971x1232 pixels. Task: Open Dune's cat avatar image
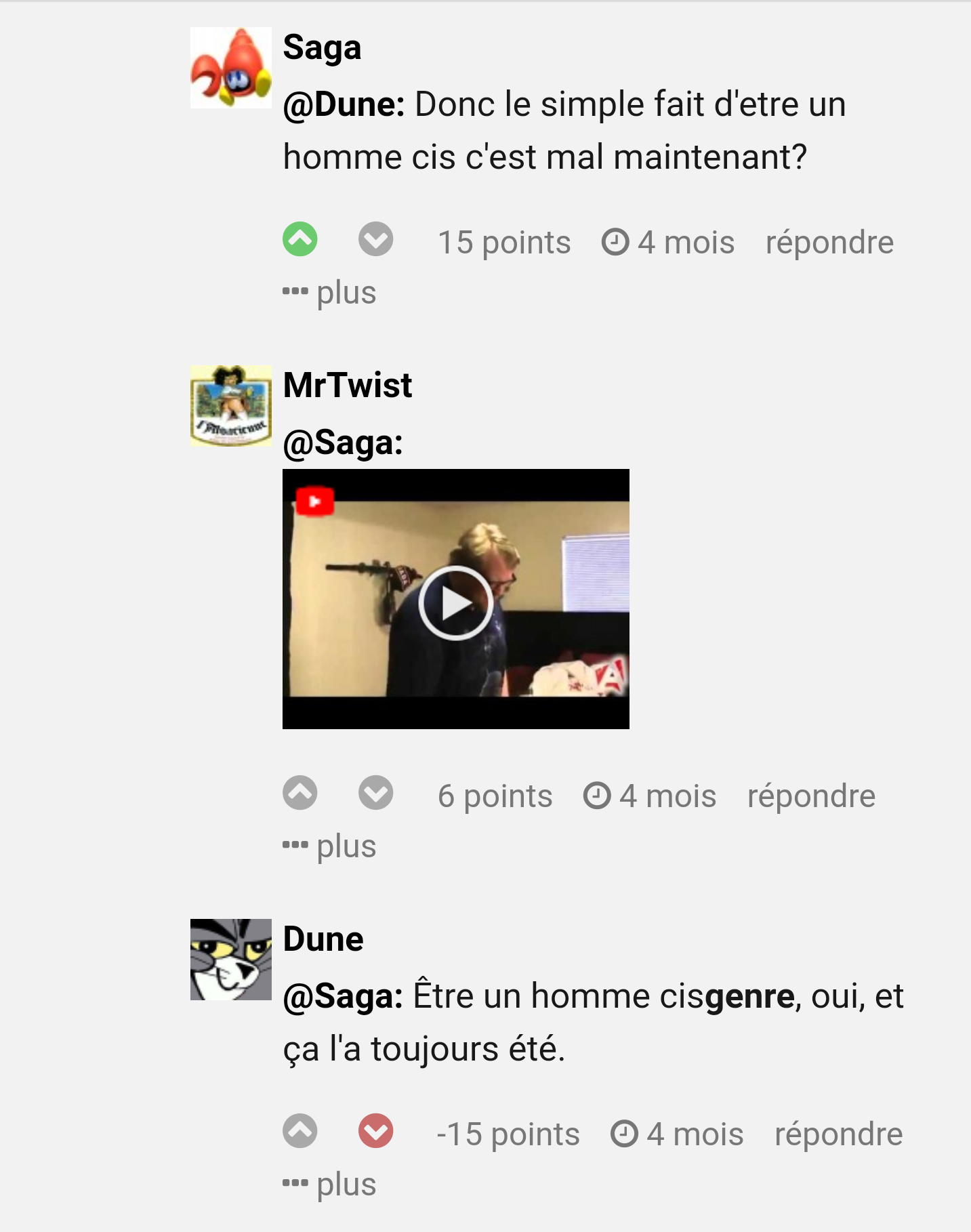[x=231, y=960]
